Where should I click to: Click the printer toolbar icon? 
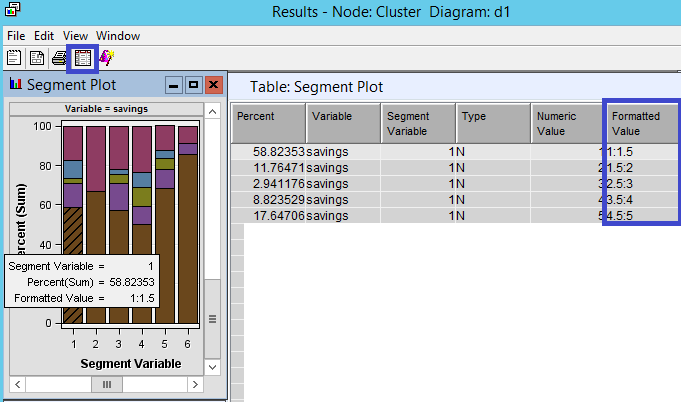(59, 58)
